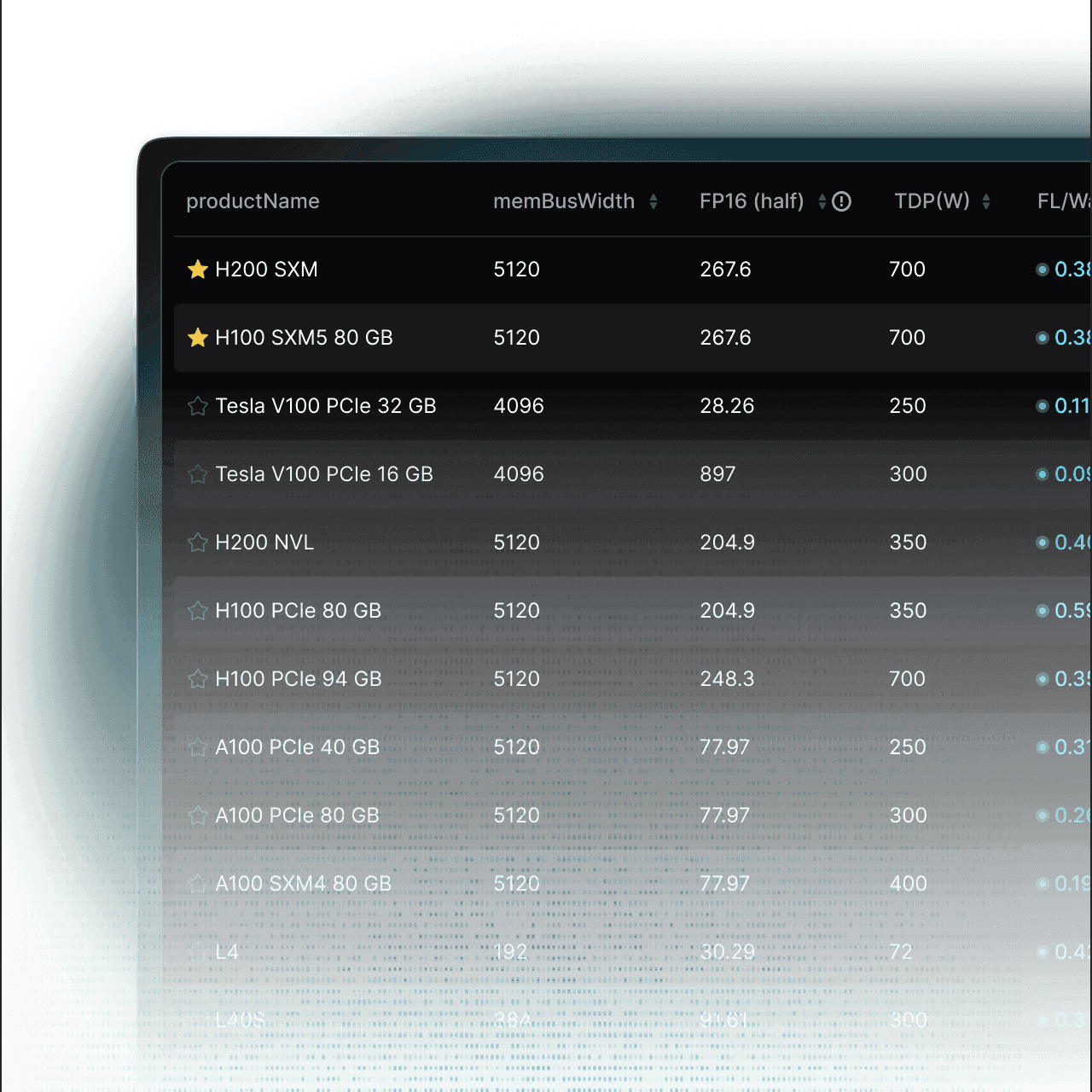1092x1092 pixels.
Task: Favorite the A100 SXM4 80 GB row
Action: click(198, 884)
